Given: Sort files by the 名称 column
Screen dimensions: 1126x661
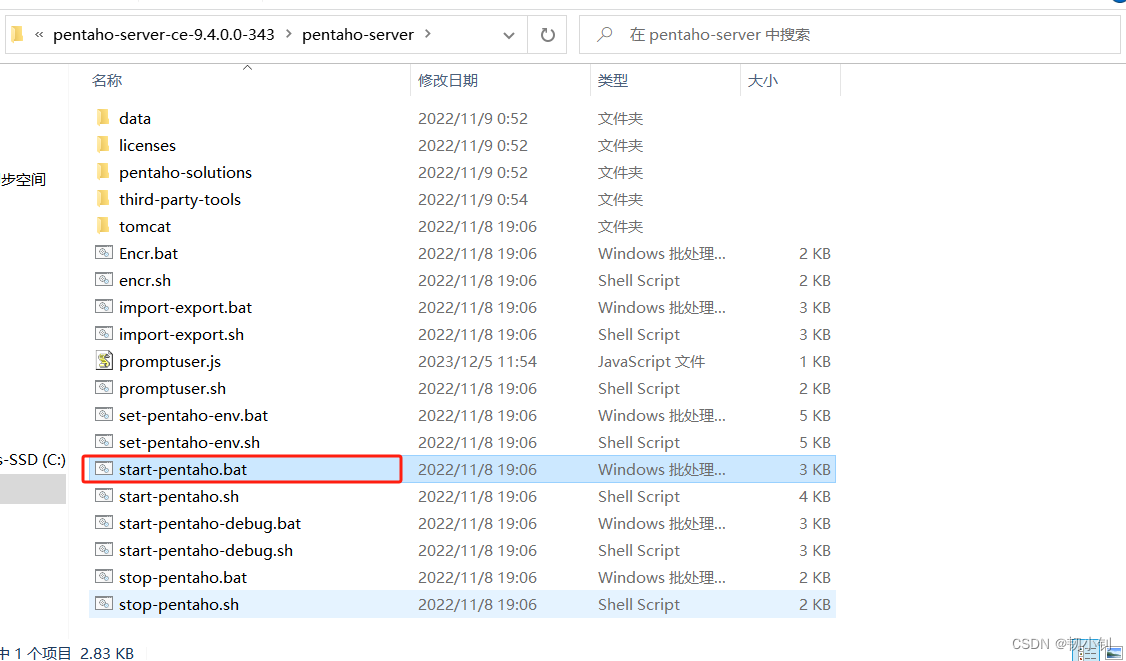Looking at the screenshot, I should 106,80.
